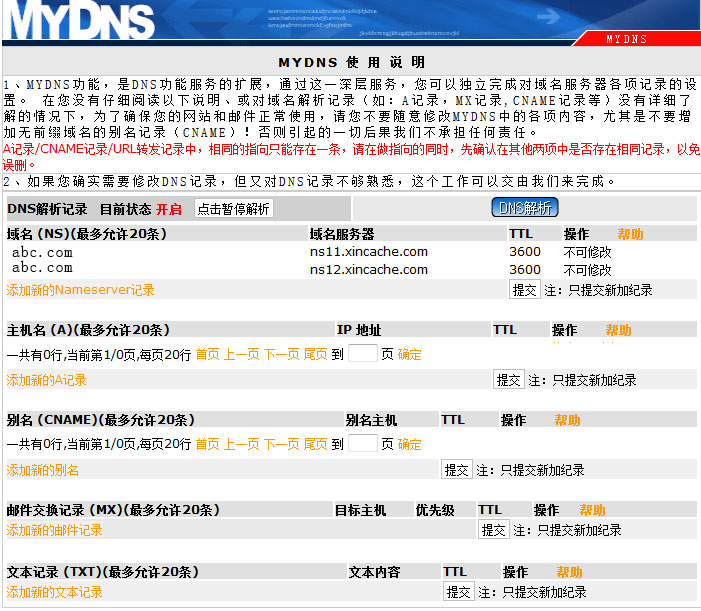
Task: Click MYDNS 使用说明 heading
Action: pyautogui.click(x=351, y=62)
